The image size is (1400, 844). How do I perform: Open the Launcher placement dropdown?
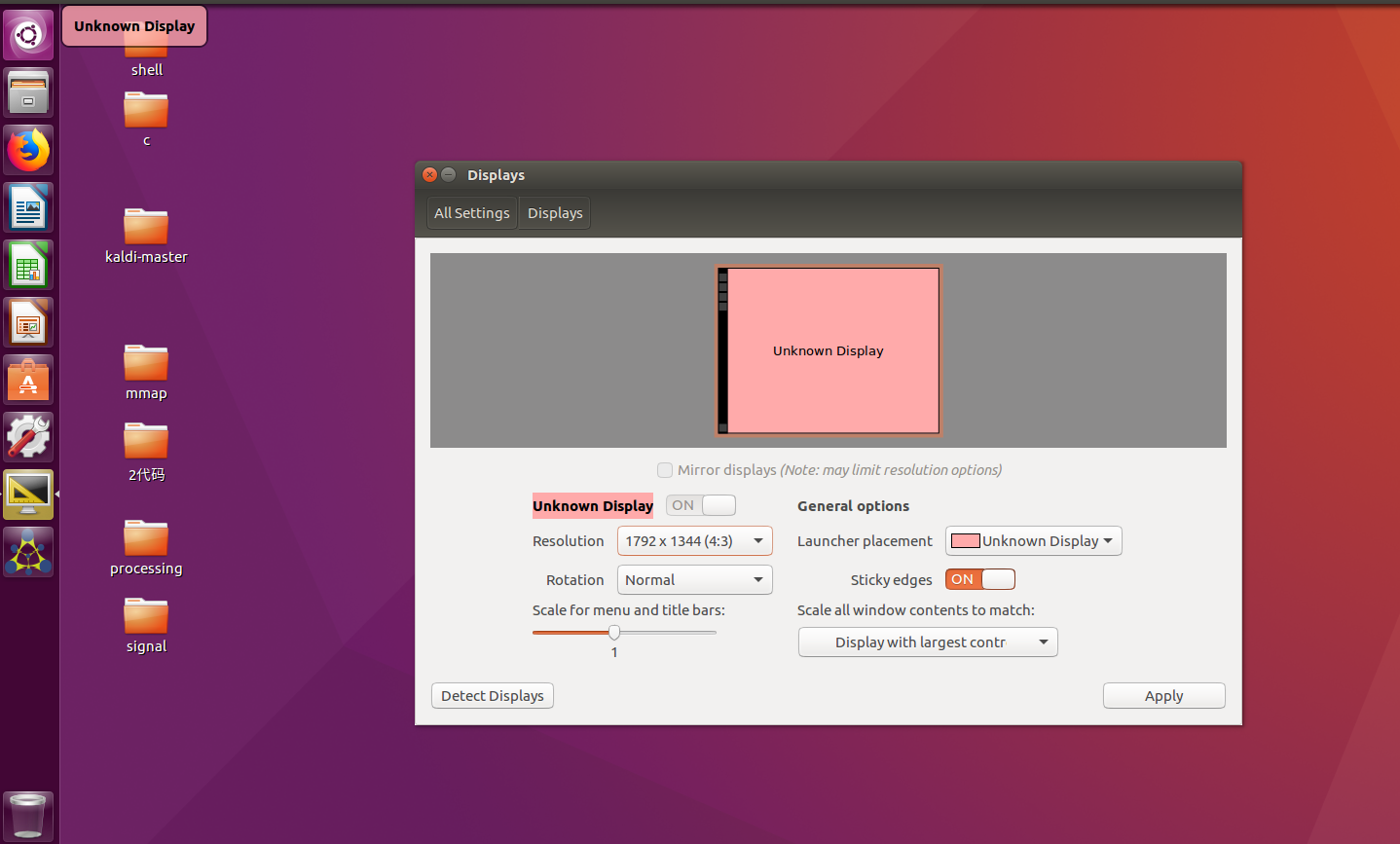click(1033, 540)
